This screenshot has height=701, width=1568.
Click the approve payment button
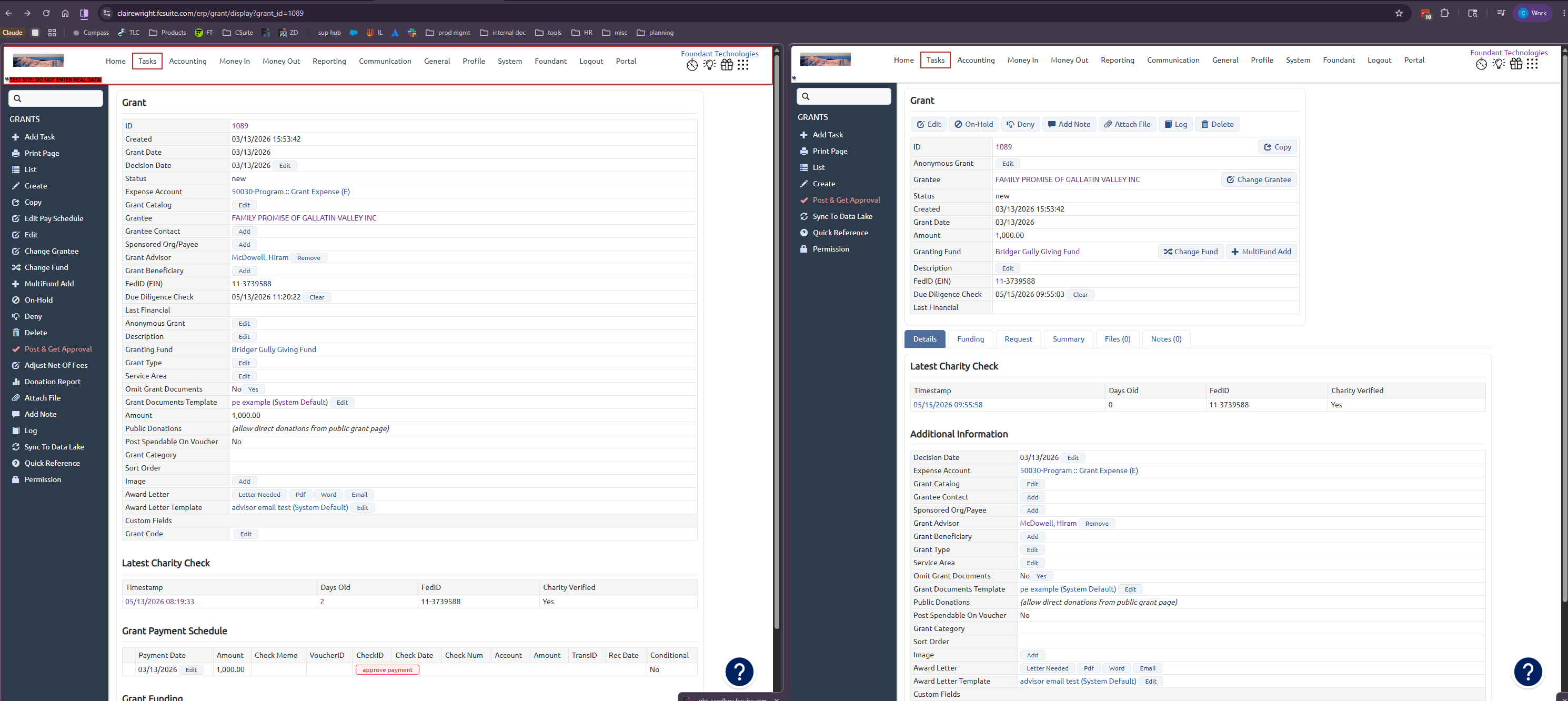387,670
